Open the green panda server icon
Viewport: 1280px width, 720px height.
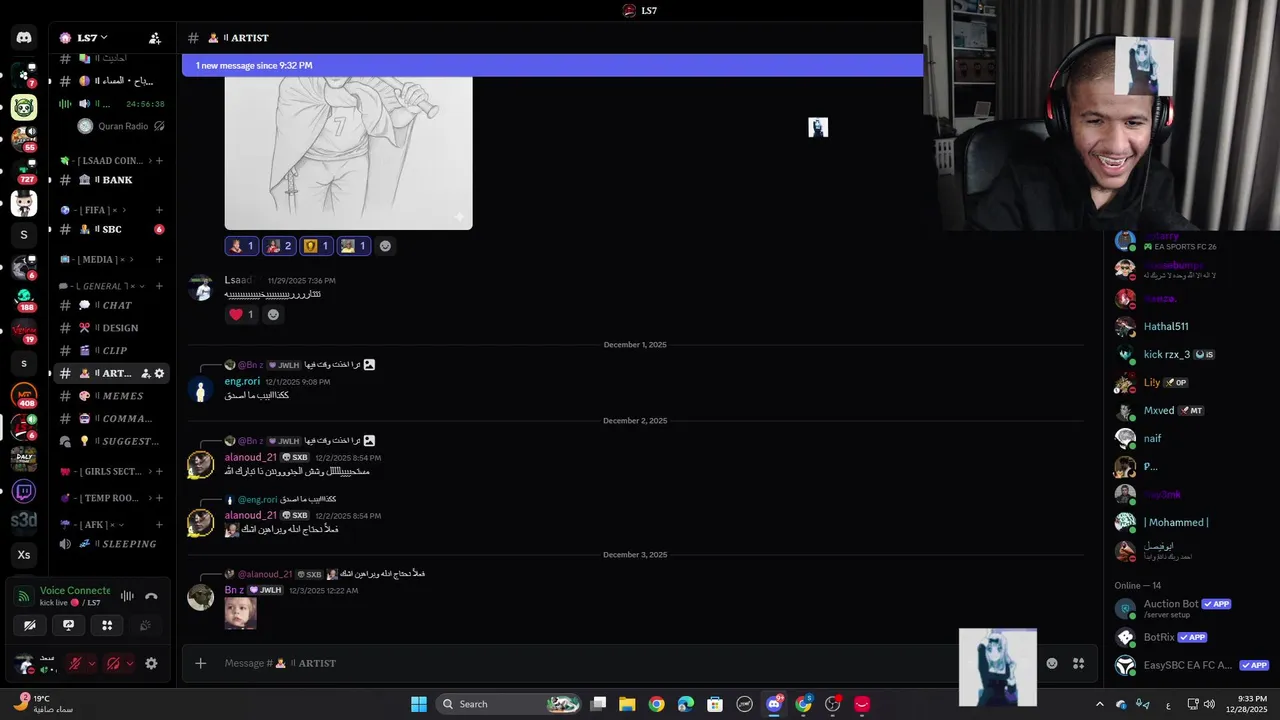click(24, 108)
